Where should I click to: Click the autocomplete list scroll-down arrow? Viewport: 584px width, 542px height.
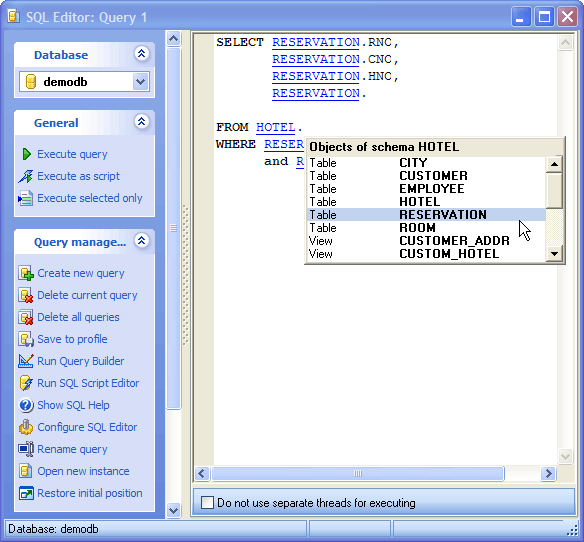[554, 254]
